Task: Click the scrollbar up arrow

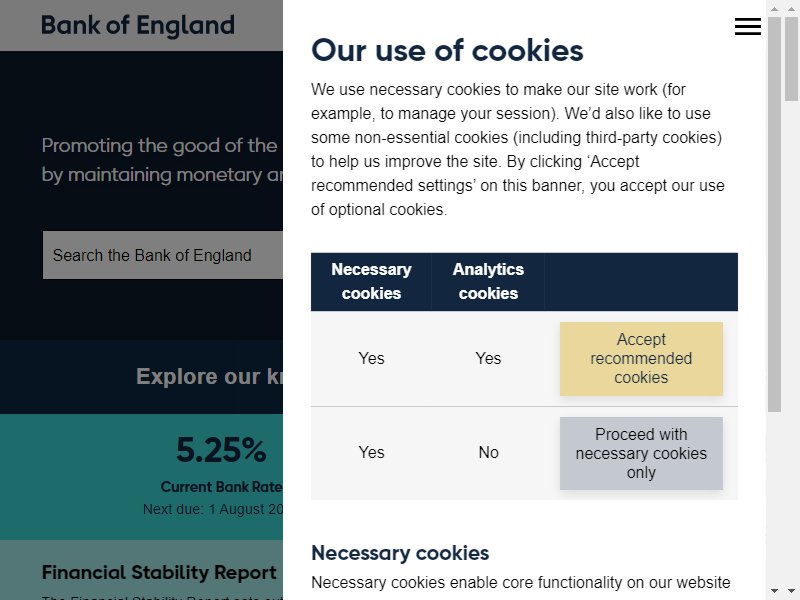Action: click(x=774, y=9)
